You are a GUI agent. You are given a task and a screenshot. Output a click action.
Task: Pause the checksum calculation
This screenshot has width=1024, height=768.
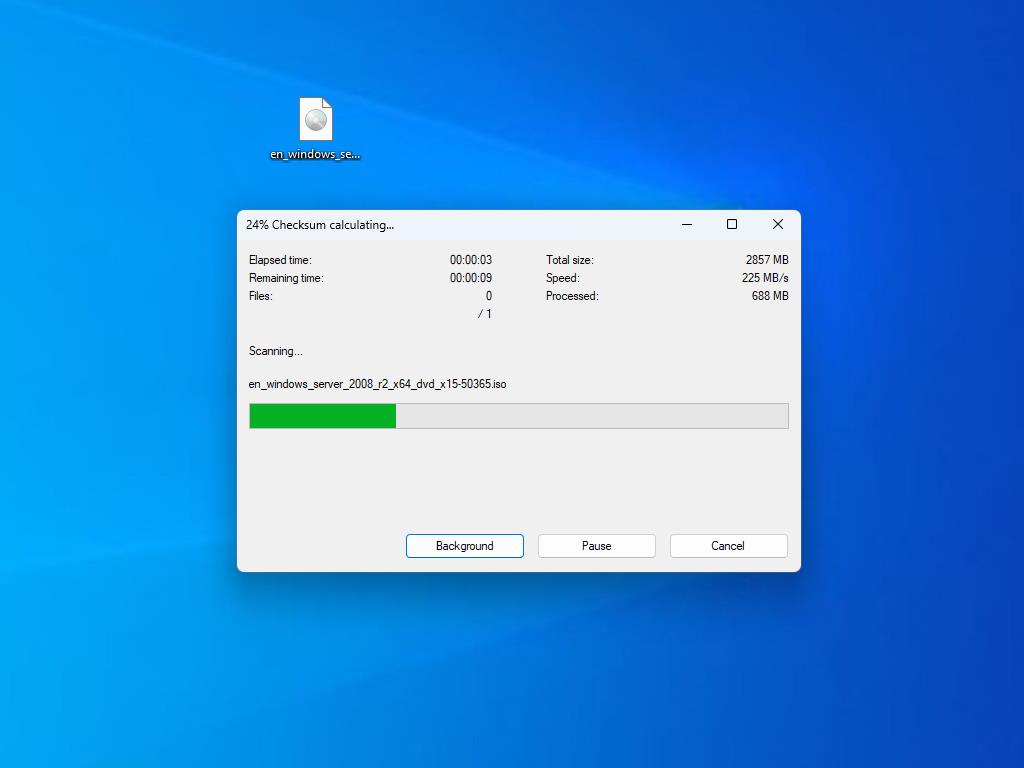(x=596, y=546)
